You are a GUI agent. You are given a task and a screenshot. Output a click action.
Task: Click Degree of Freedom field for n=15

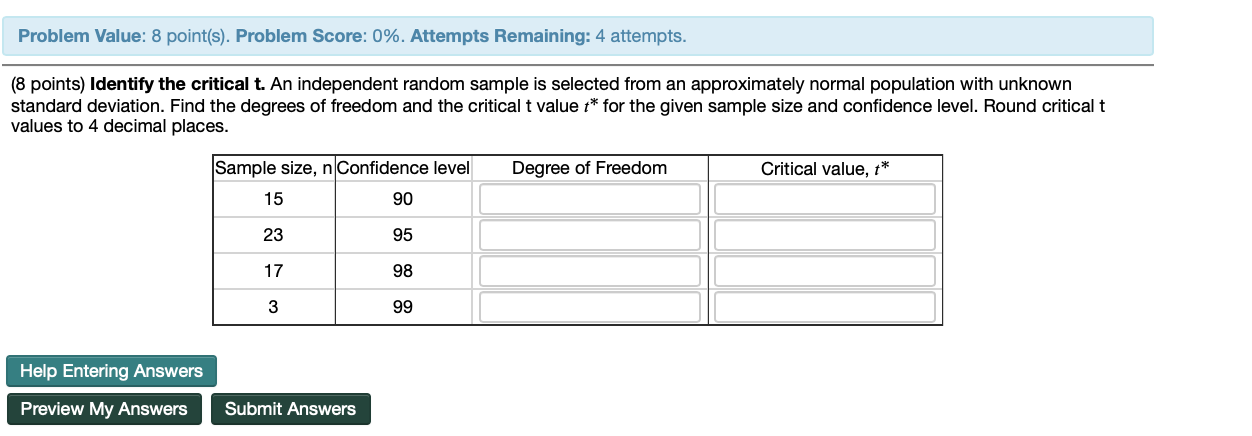(x=590, y=199)
